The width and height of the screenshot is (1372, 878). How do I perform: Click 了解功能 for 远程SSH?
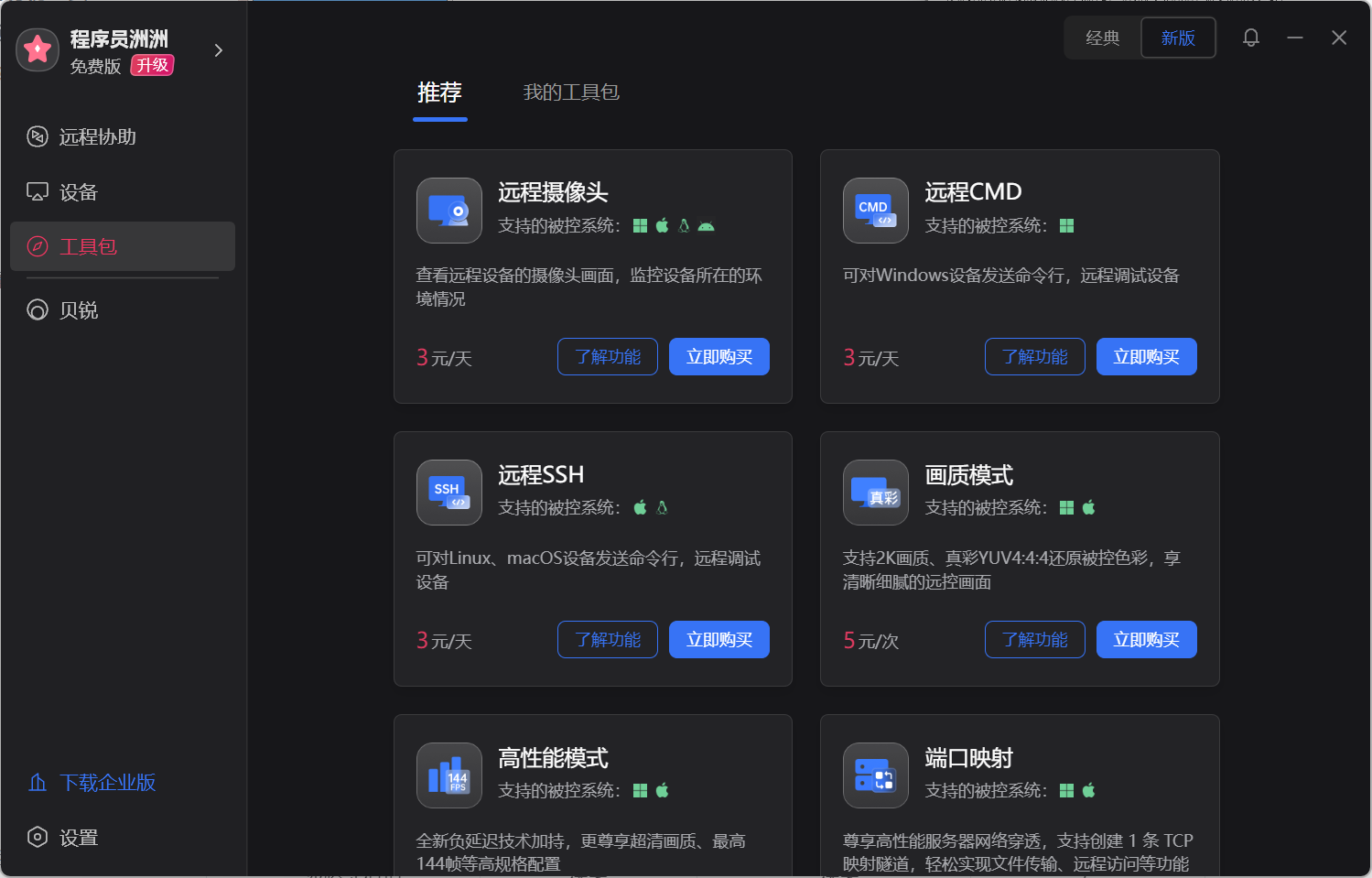pyautogui.click(x=608, y=640)
